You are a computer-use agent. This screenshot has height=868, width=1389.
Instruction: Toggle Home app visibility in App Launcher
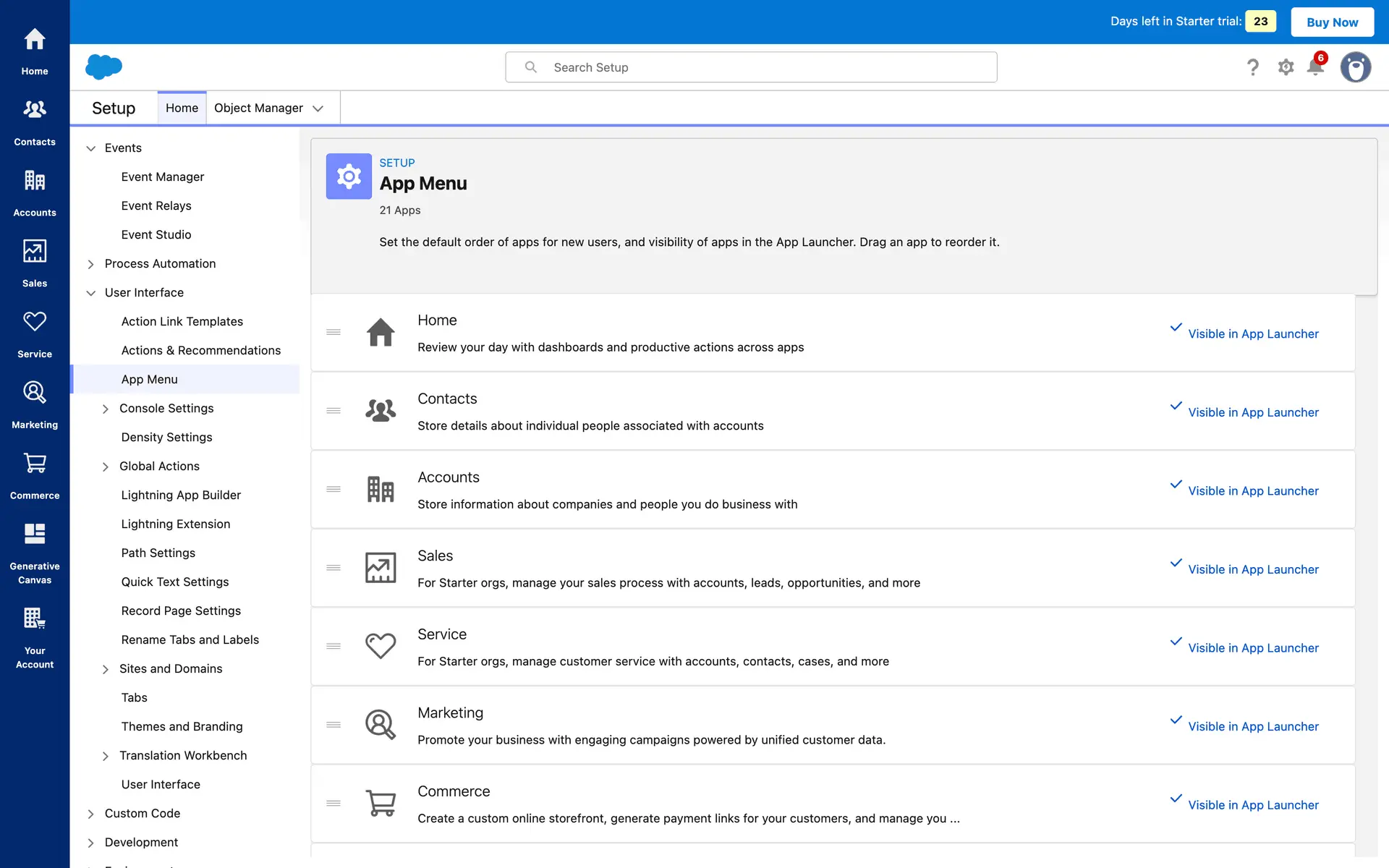coord(1252,333)
